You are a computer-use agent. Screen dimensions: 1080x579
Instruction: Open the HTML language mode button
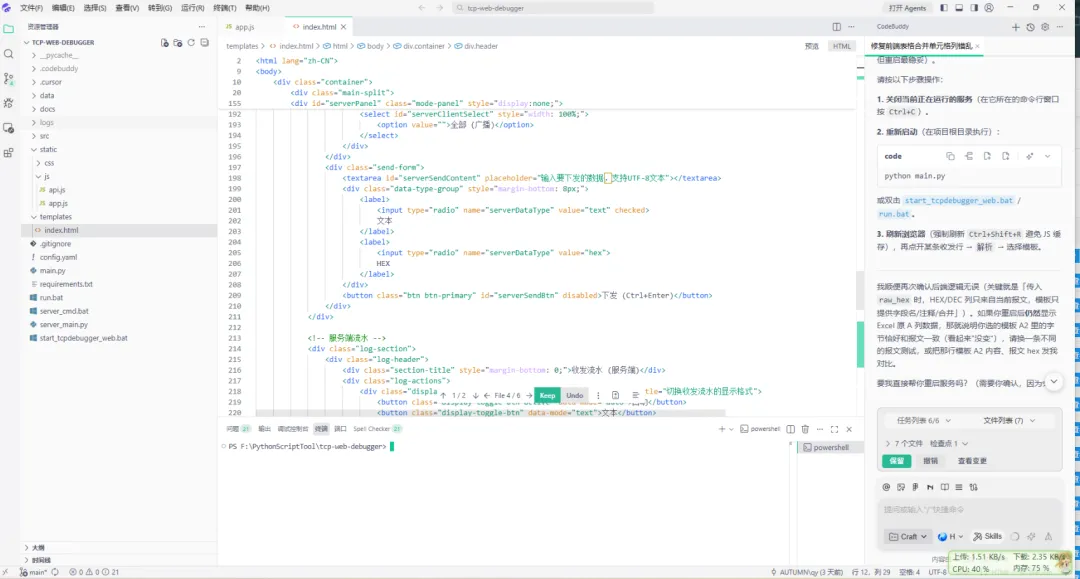(x=842, y=46)
